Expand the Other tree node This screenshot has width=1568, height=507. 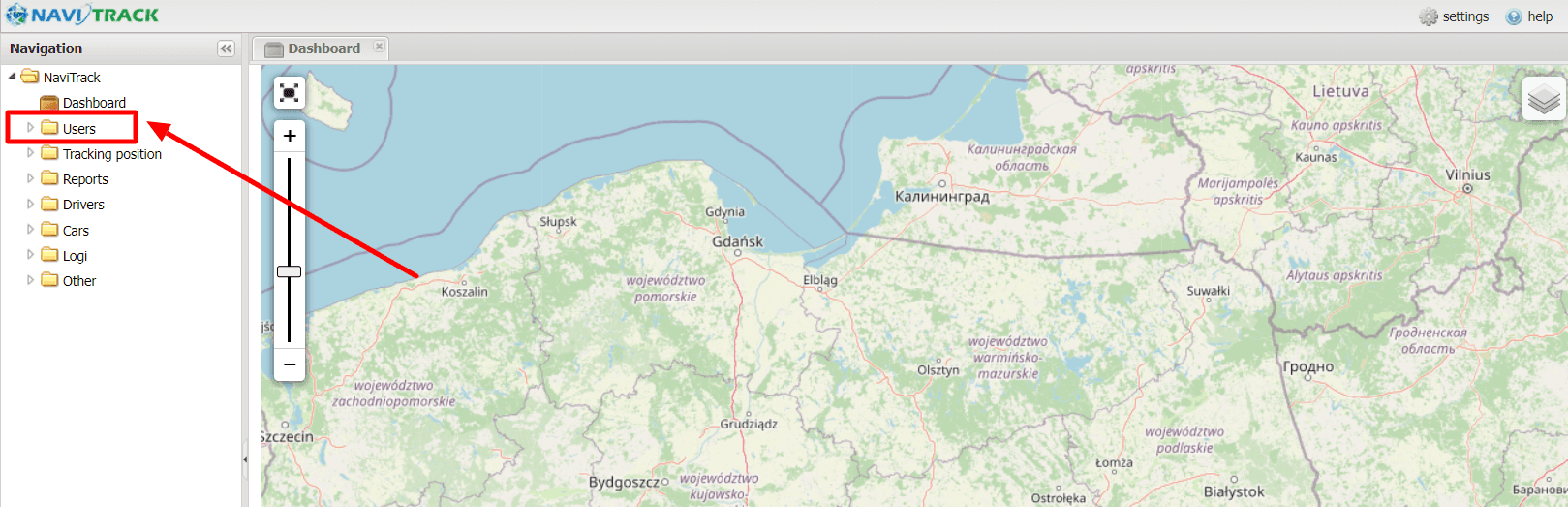(30, 279)
